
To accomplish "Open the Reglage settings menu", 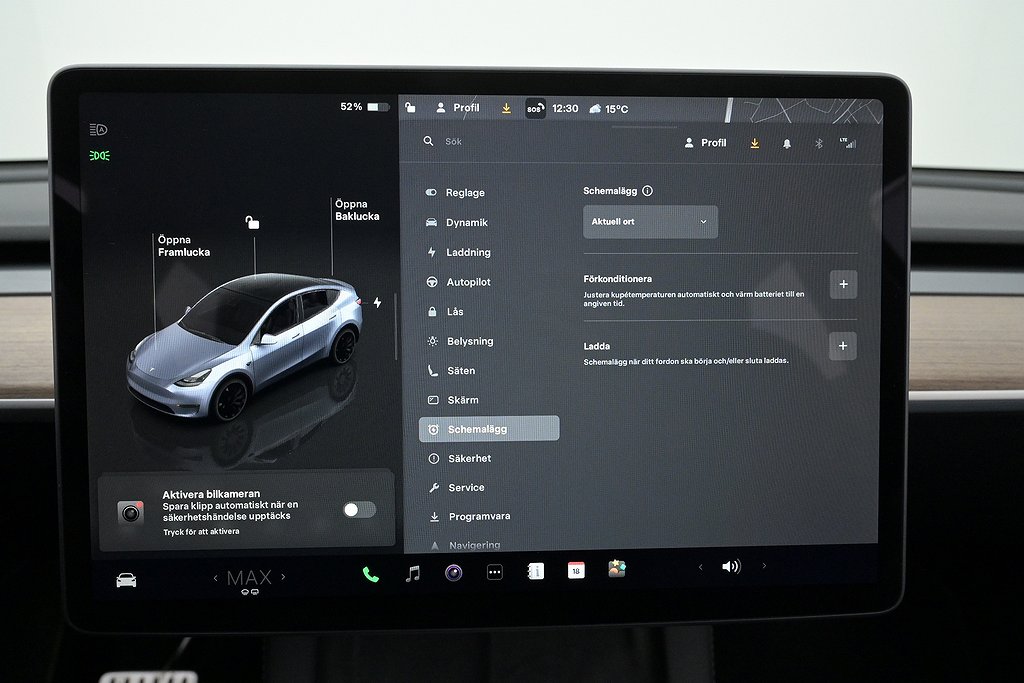I will 455,193.
